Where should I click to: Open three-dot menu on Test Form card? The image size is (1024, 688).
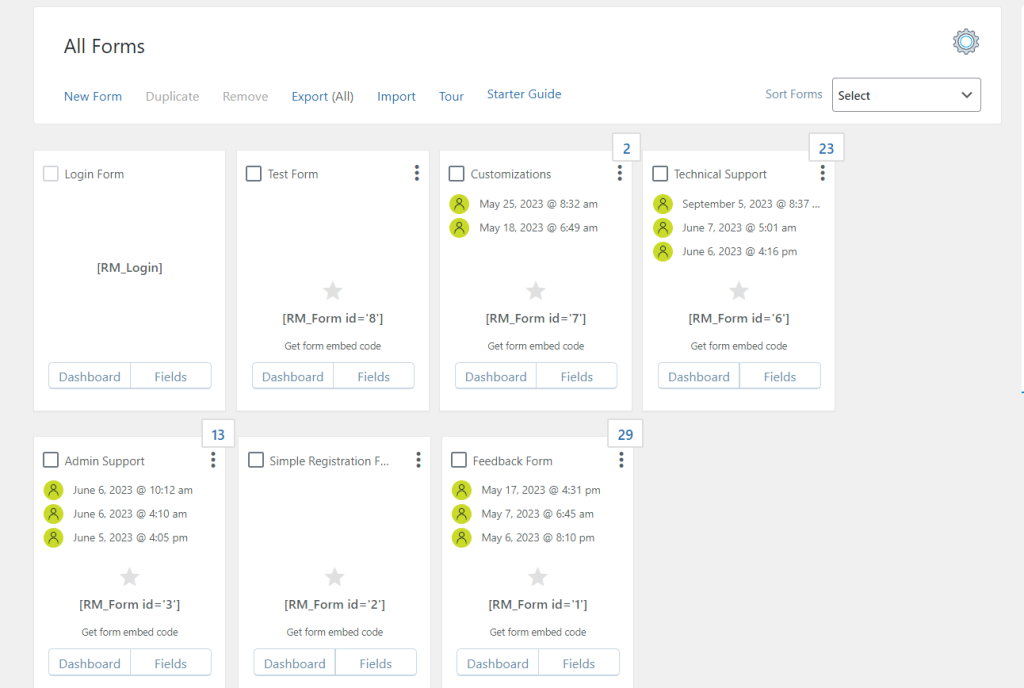417,174
